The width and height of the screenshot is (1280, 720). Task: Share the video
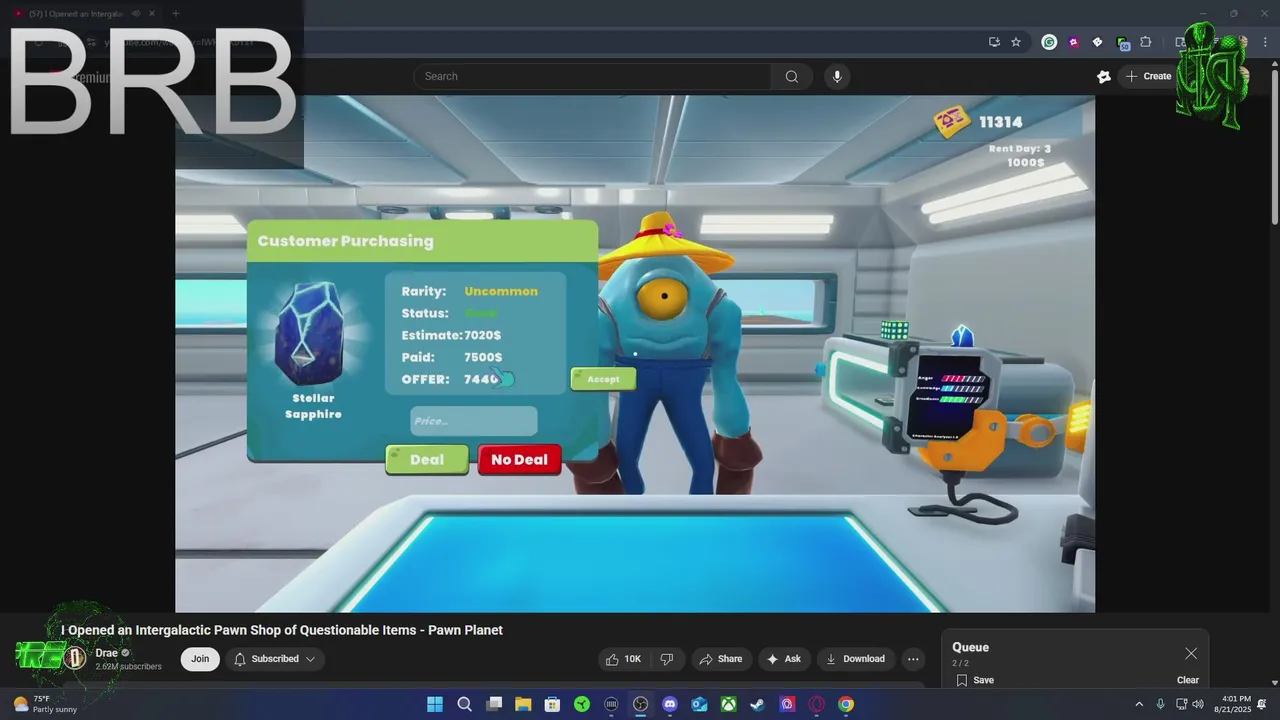[x=721, y=659]
